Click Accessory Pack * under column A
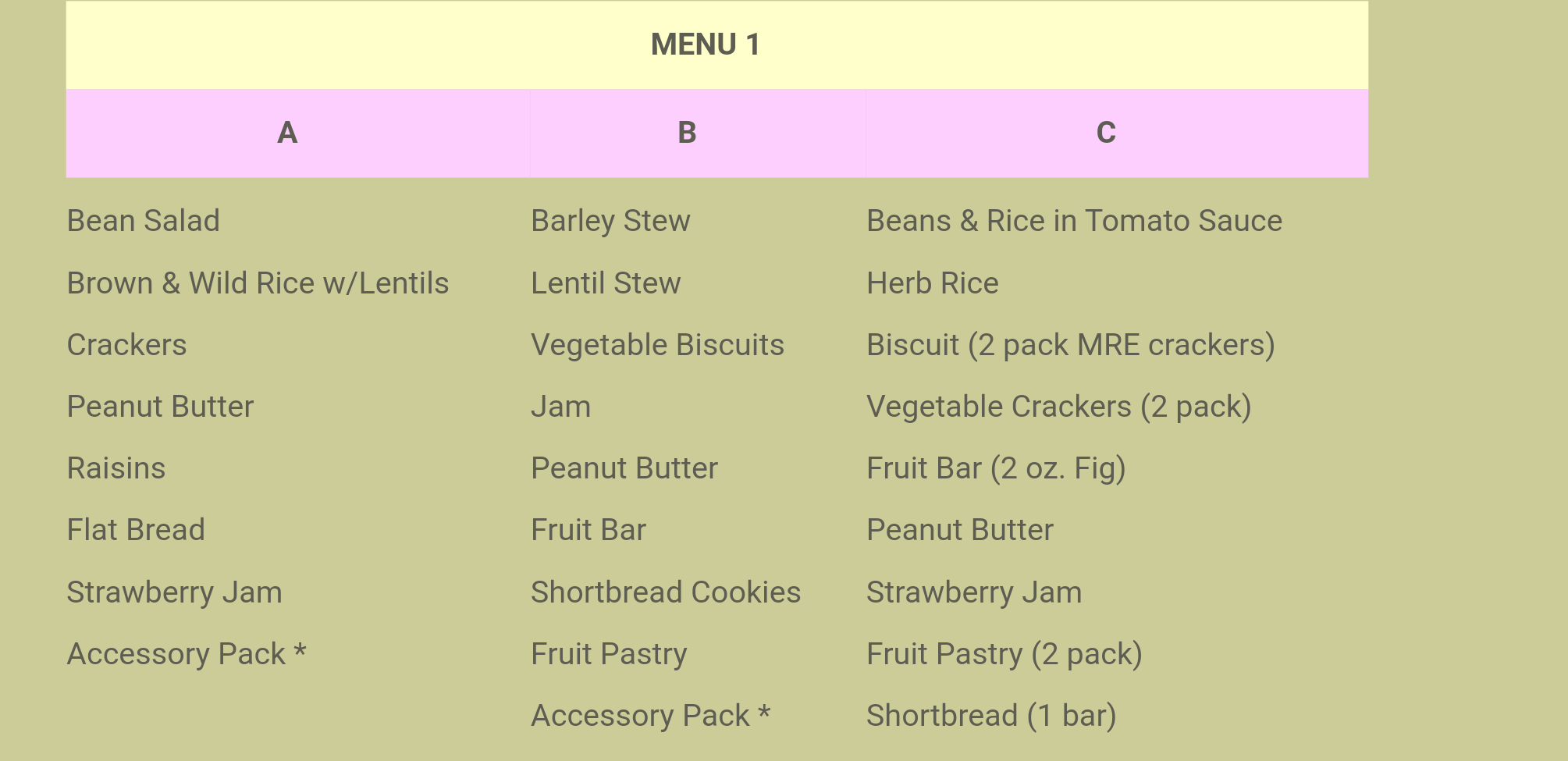1568x761 pixels. [187, 654]
